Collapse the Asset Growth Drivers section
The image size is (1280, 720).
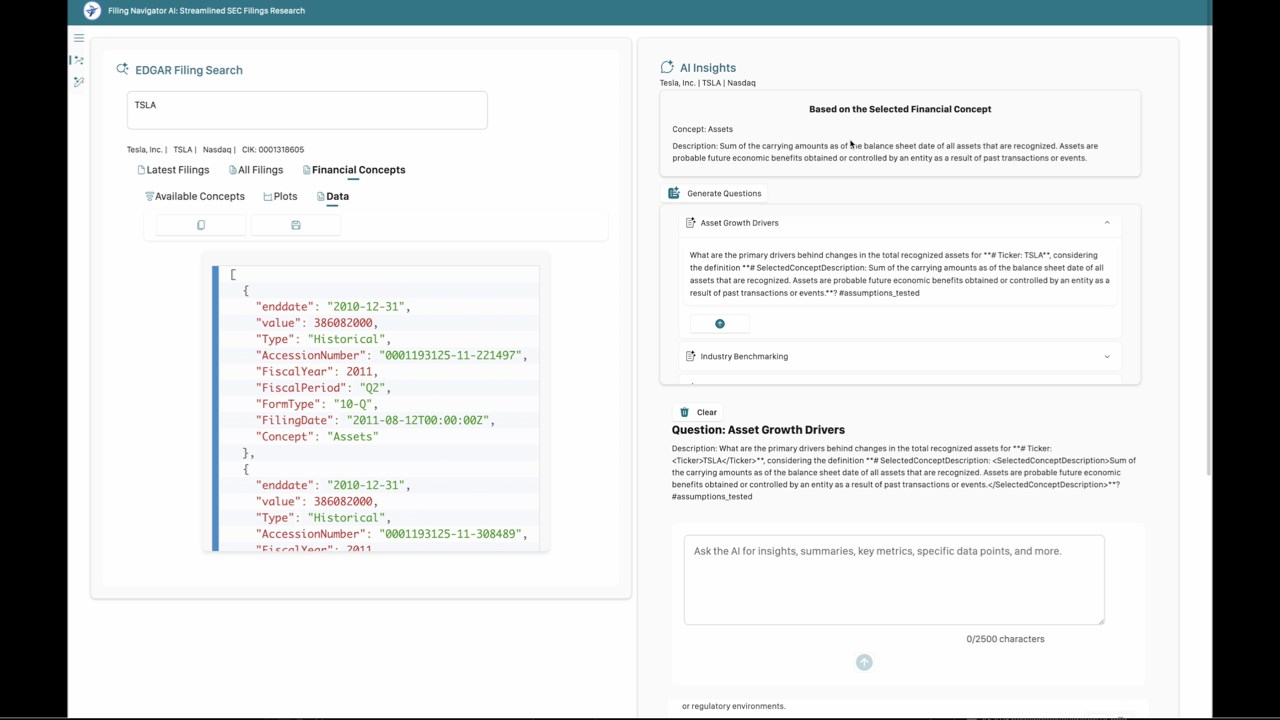tap(1107, 223)
